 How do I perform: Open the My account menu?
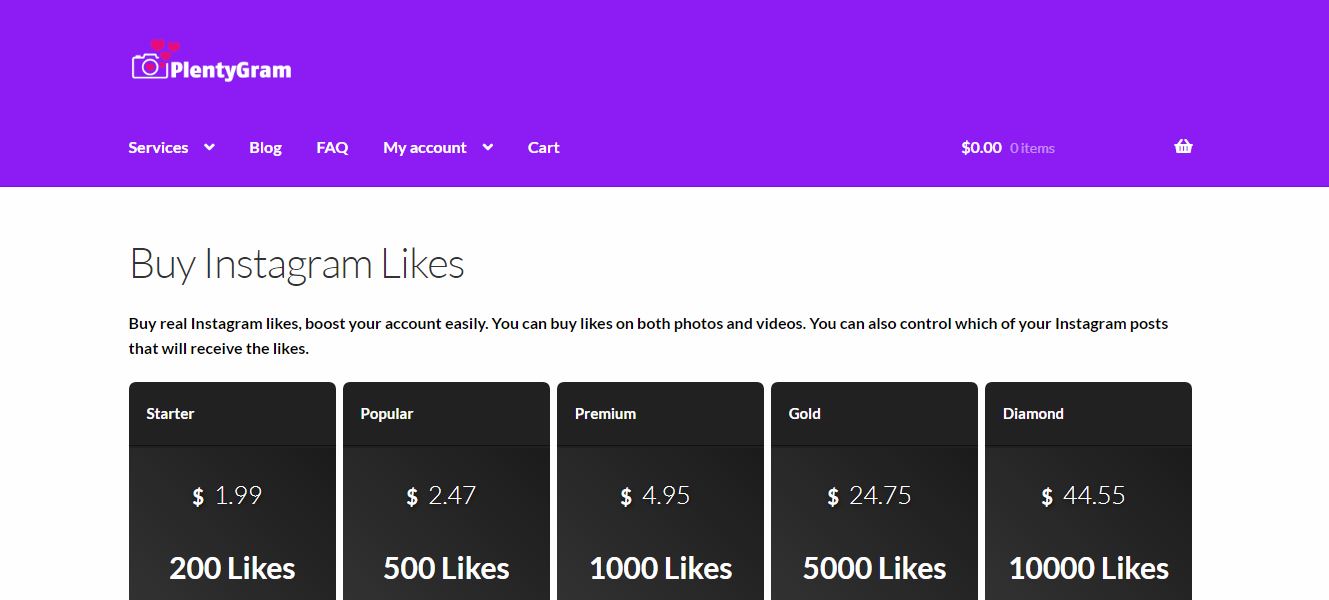click(424, 147)
